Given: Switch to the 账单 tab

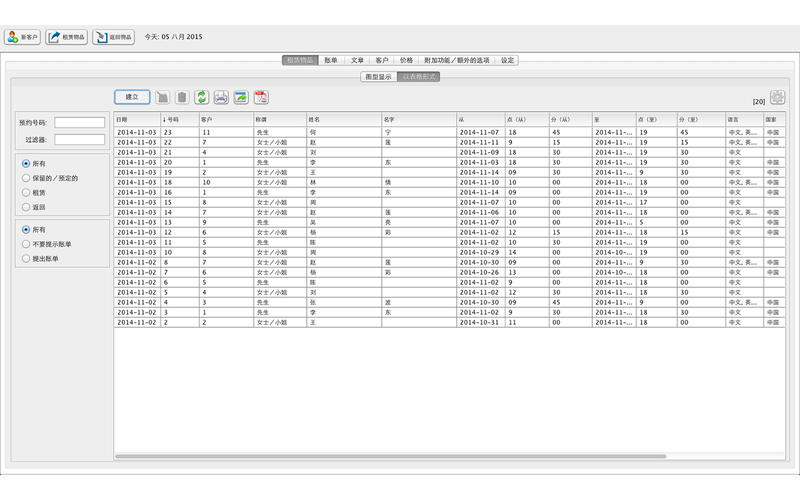Looking at the screenshot, I should [331, 60].
